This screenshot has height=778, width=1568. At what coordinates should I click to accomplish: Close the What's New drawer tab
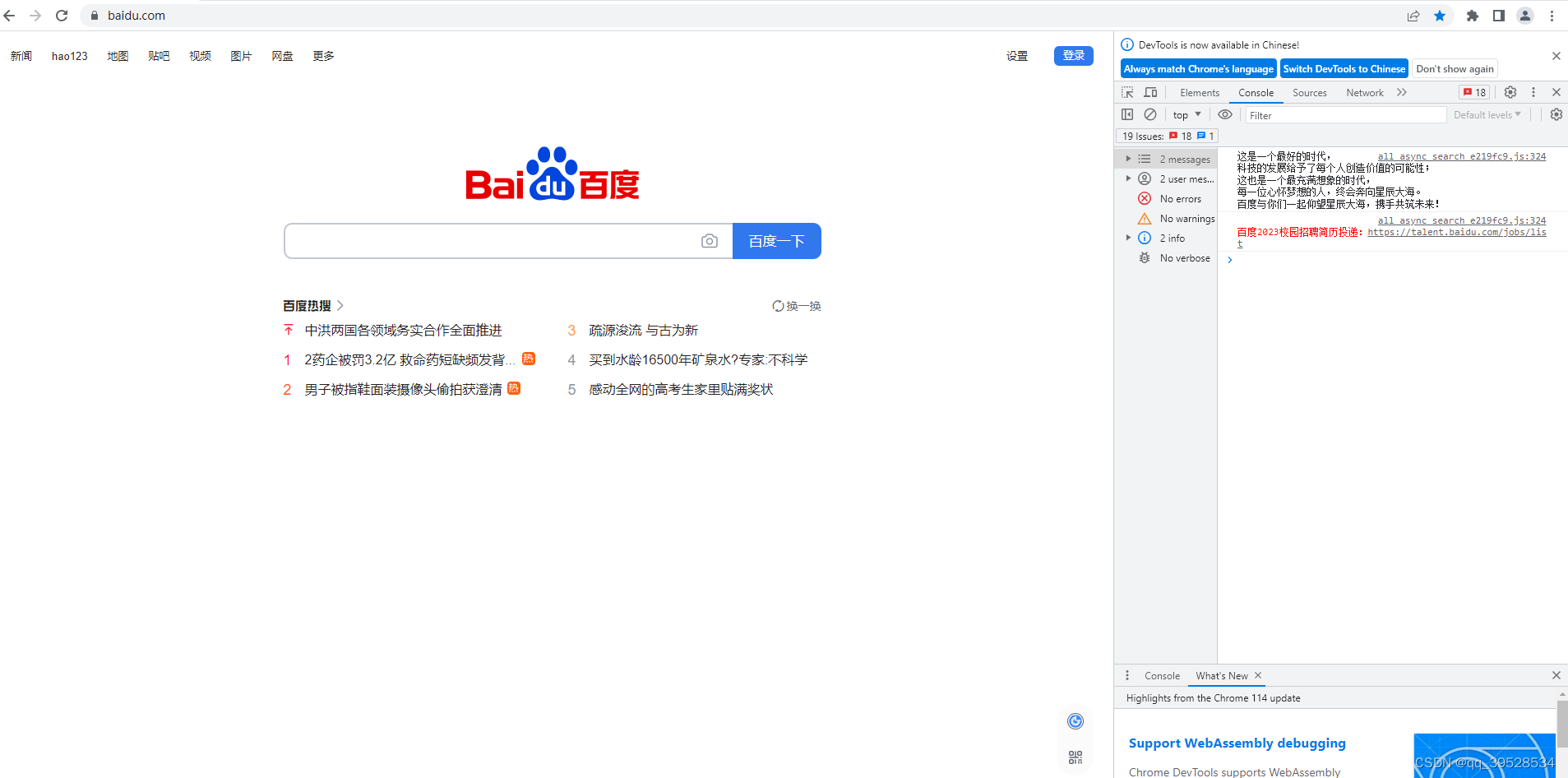(x=1258, y=675)
